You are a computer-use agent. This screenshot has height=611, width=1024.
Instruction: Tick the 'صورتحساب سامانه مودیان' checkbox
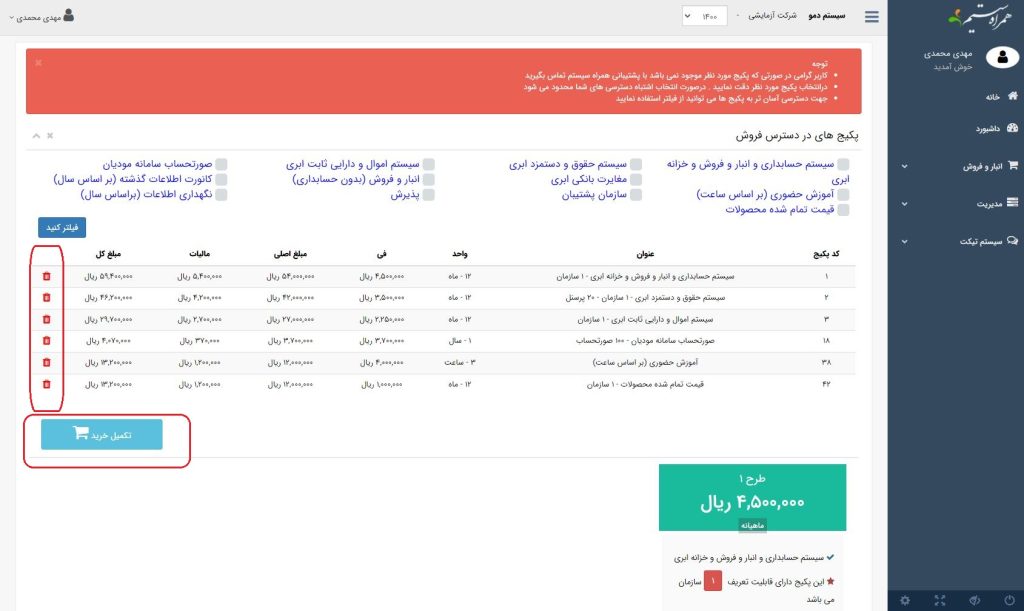(221, 164)
